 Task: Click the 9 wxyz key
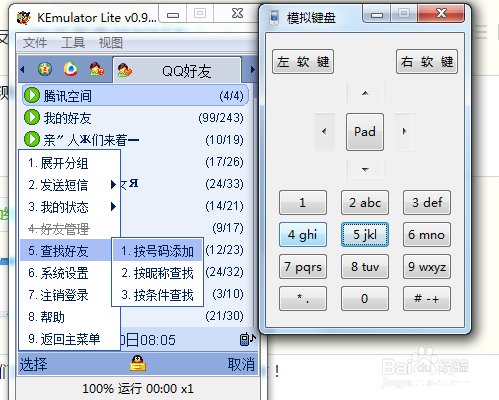pyautogui.click(x=427, y=267)
